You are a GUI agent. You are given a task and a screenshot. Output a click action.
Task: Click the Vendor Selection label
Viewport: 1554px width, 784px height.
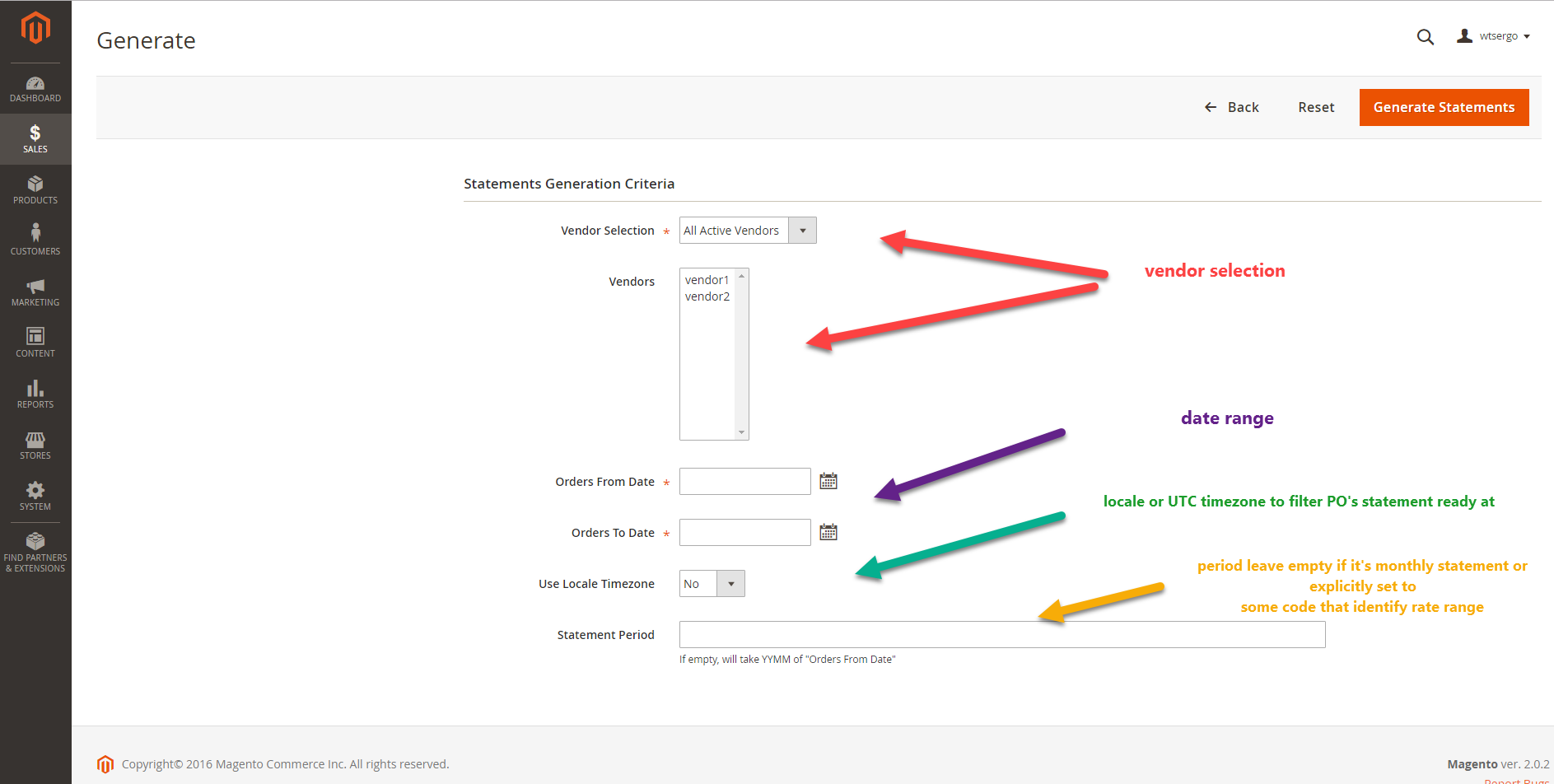[x=608, y=231]
